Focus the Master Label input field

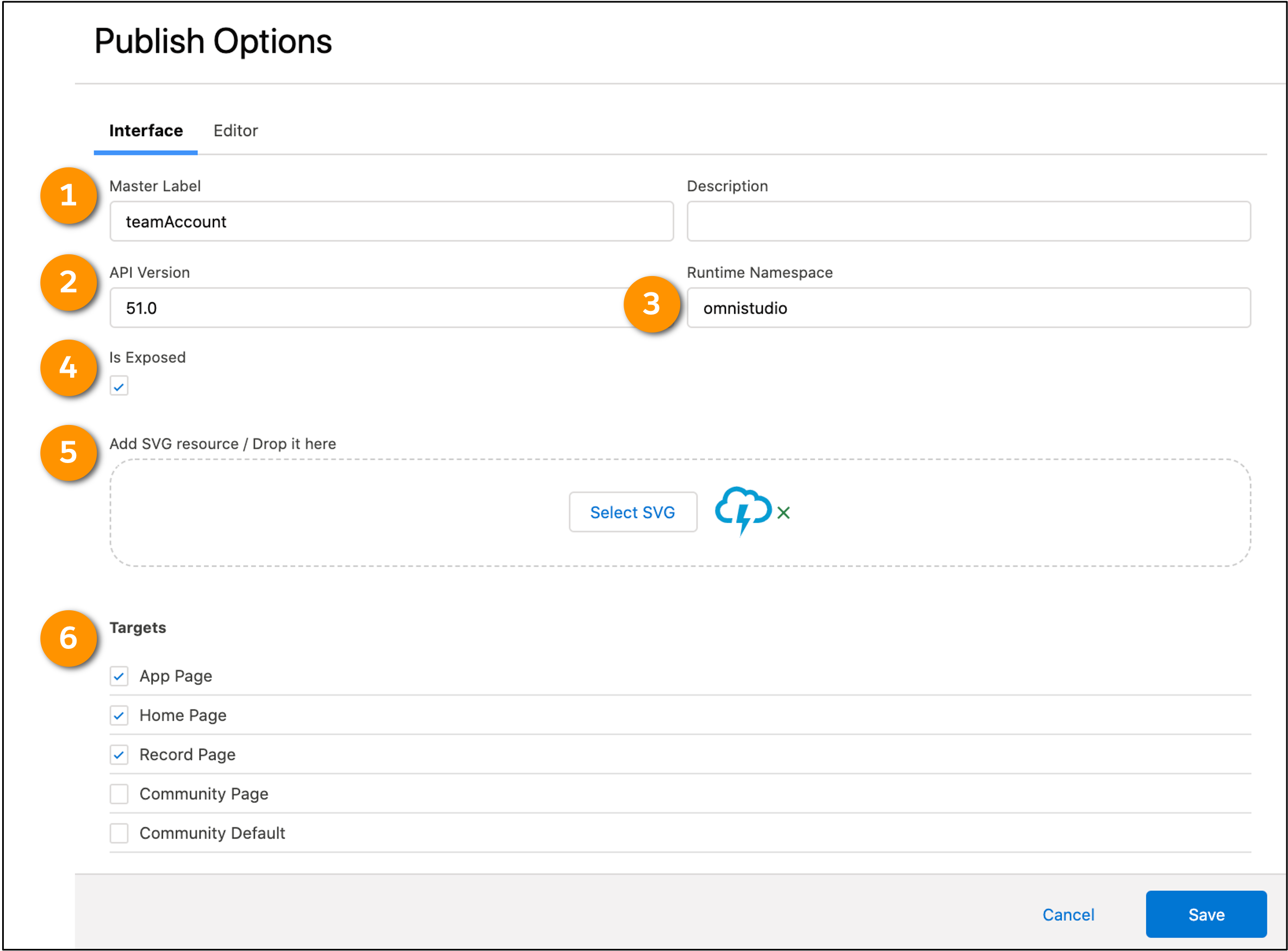click(391, 222)
